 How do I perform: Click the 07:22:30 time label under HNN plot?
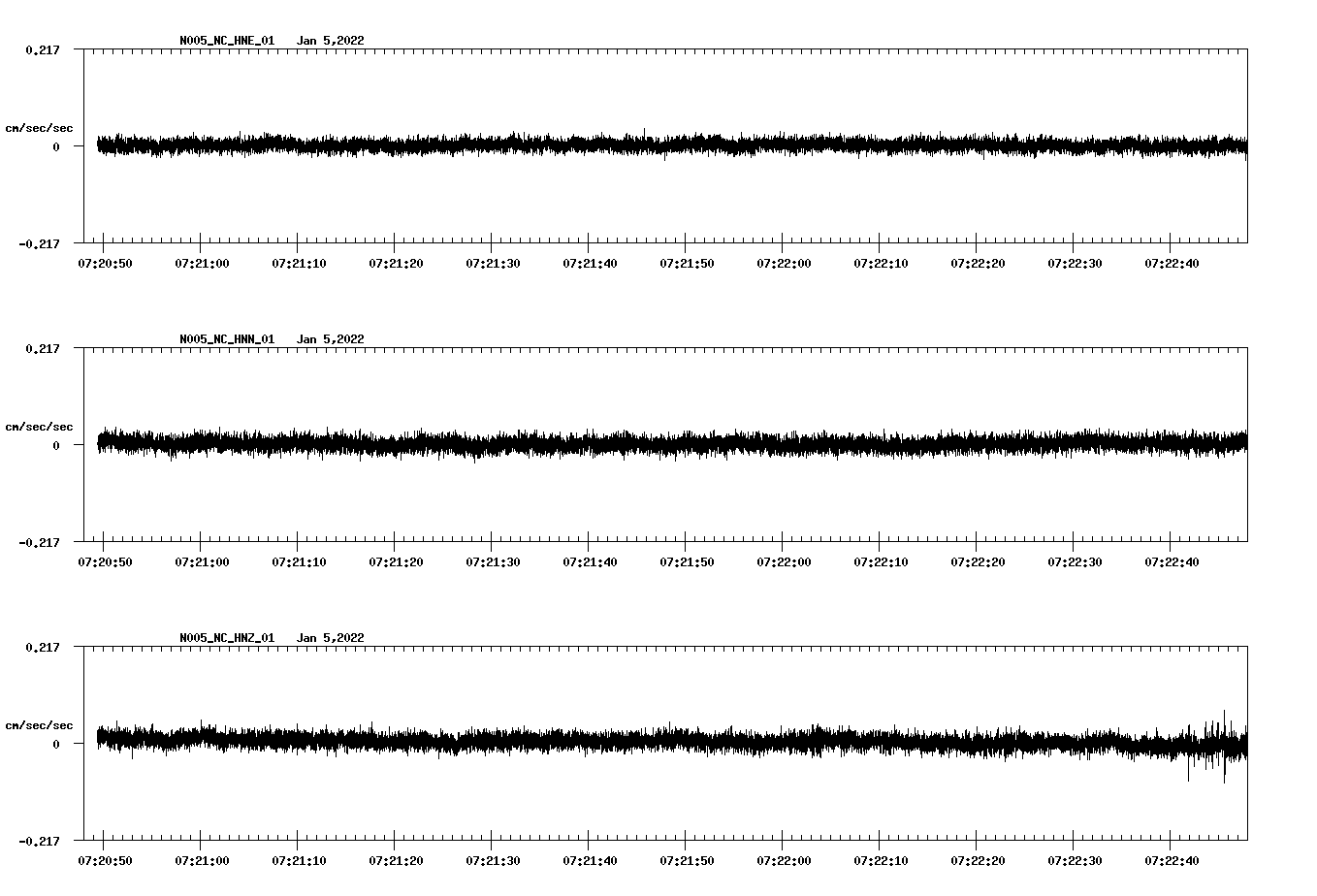[x=1075, y=561]
